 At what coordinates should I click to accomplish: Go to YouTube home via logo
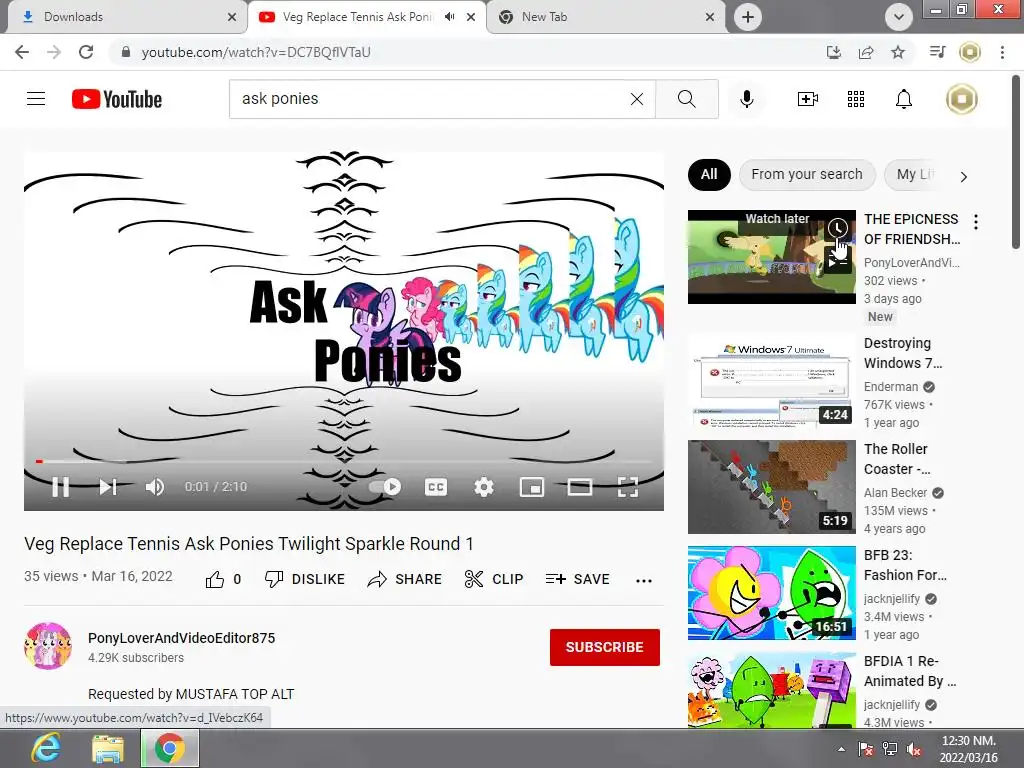tap(117, 99)
